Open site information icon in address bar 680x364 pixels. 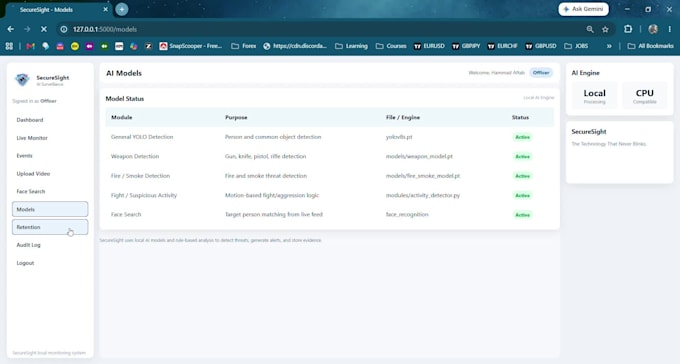(64, 29)
